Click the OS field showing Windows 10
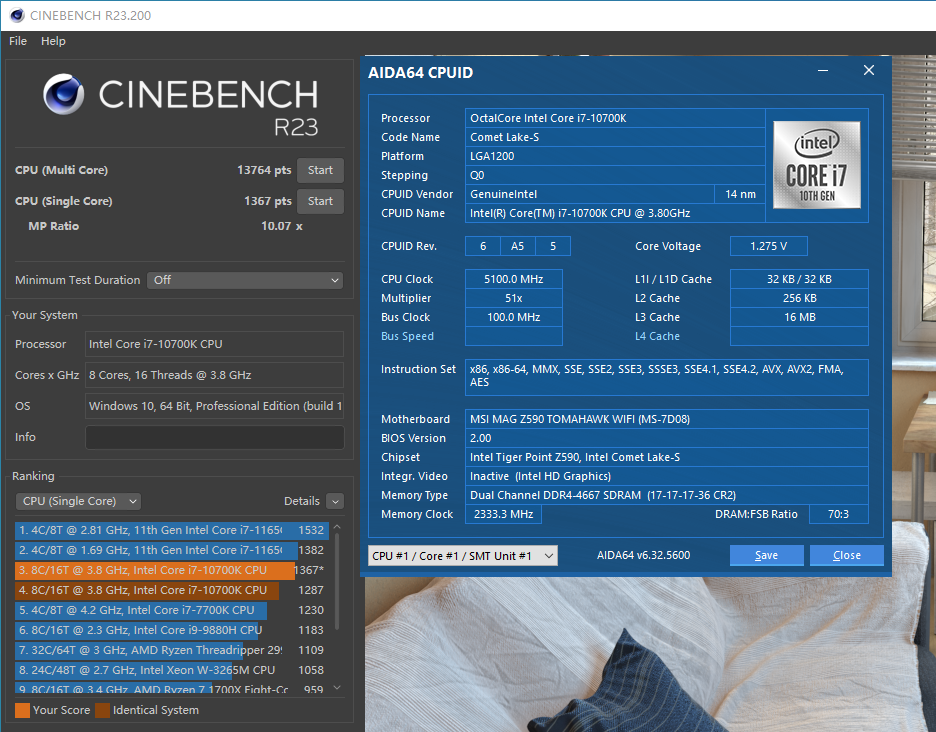 tap(215, 406)
